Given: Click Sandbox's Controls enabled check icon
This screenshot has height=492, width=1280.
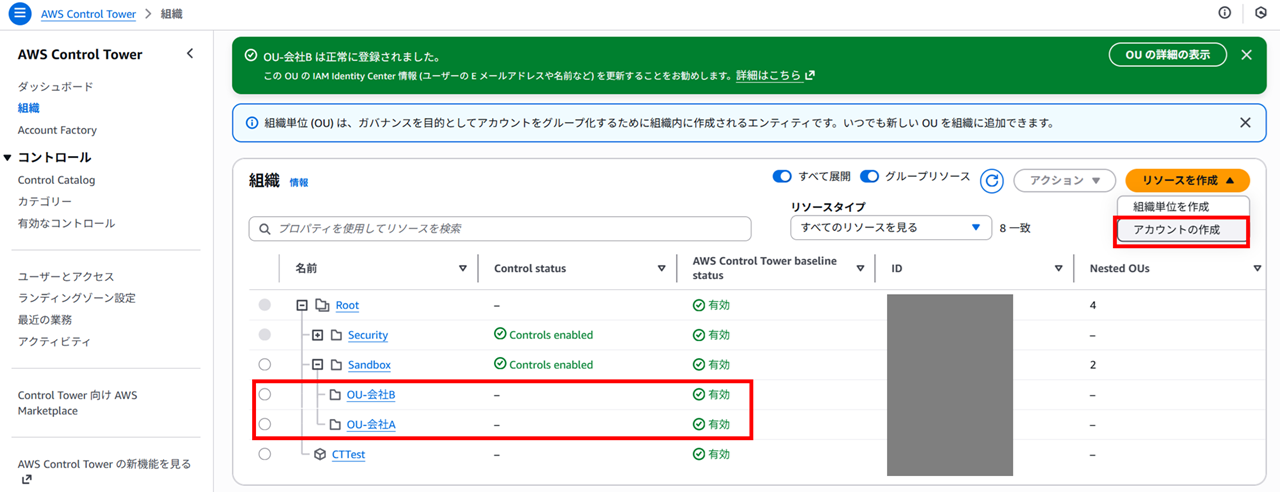Looking at the screenshot, I should pyautogui.click(x=500, y=364).
